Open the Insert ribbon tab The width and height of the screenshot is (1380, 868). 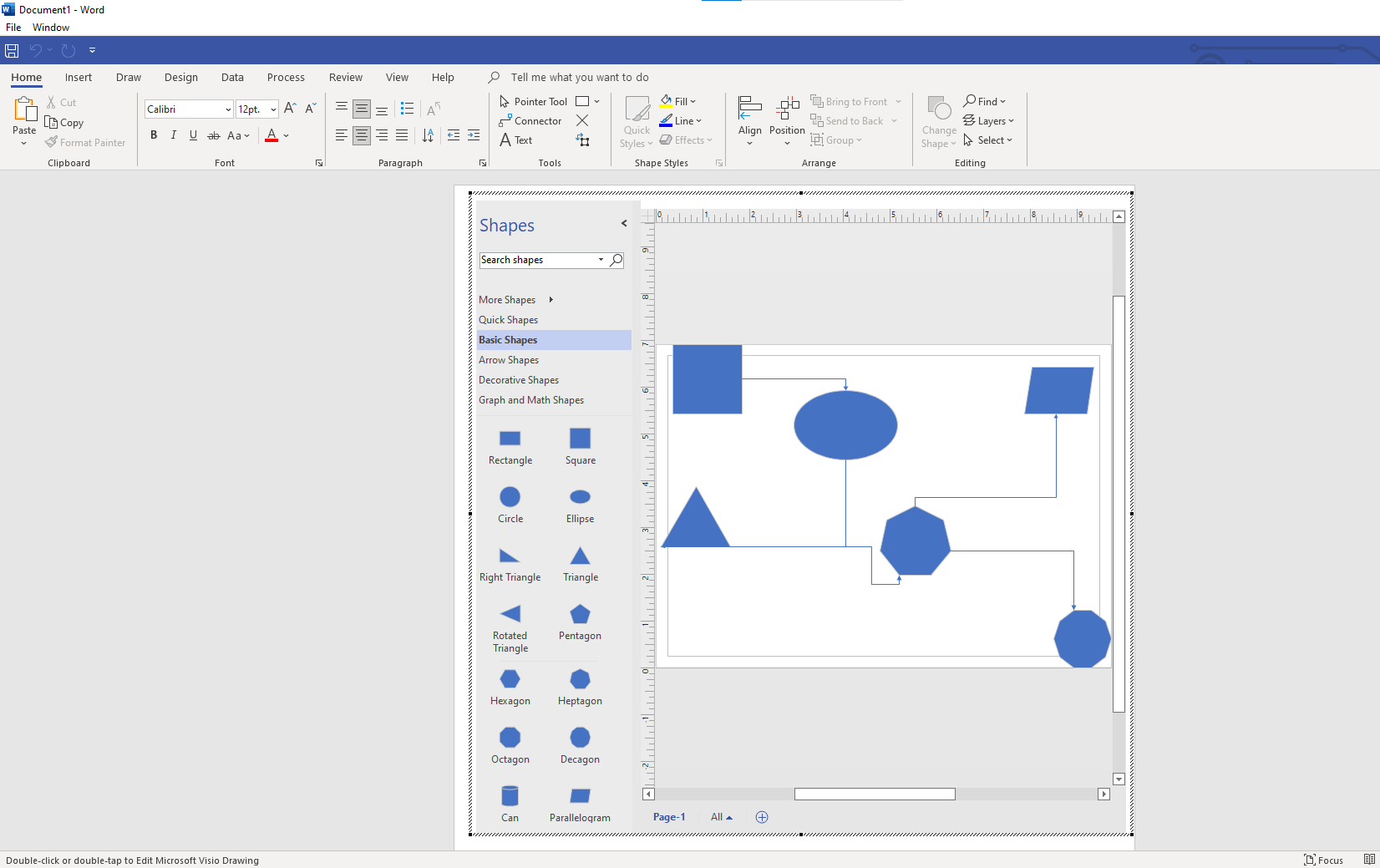79,78
